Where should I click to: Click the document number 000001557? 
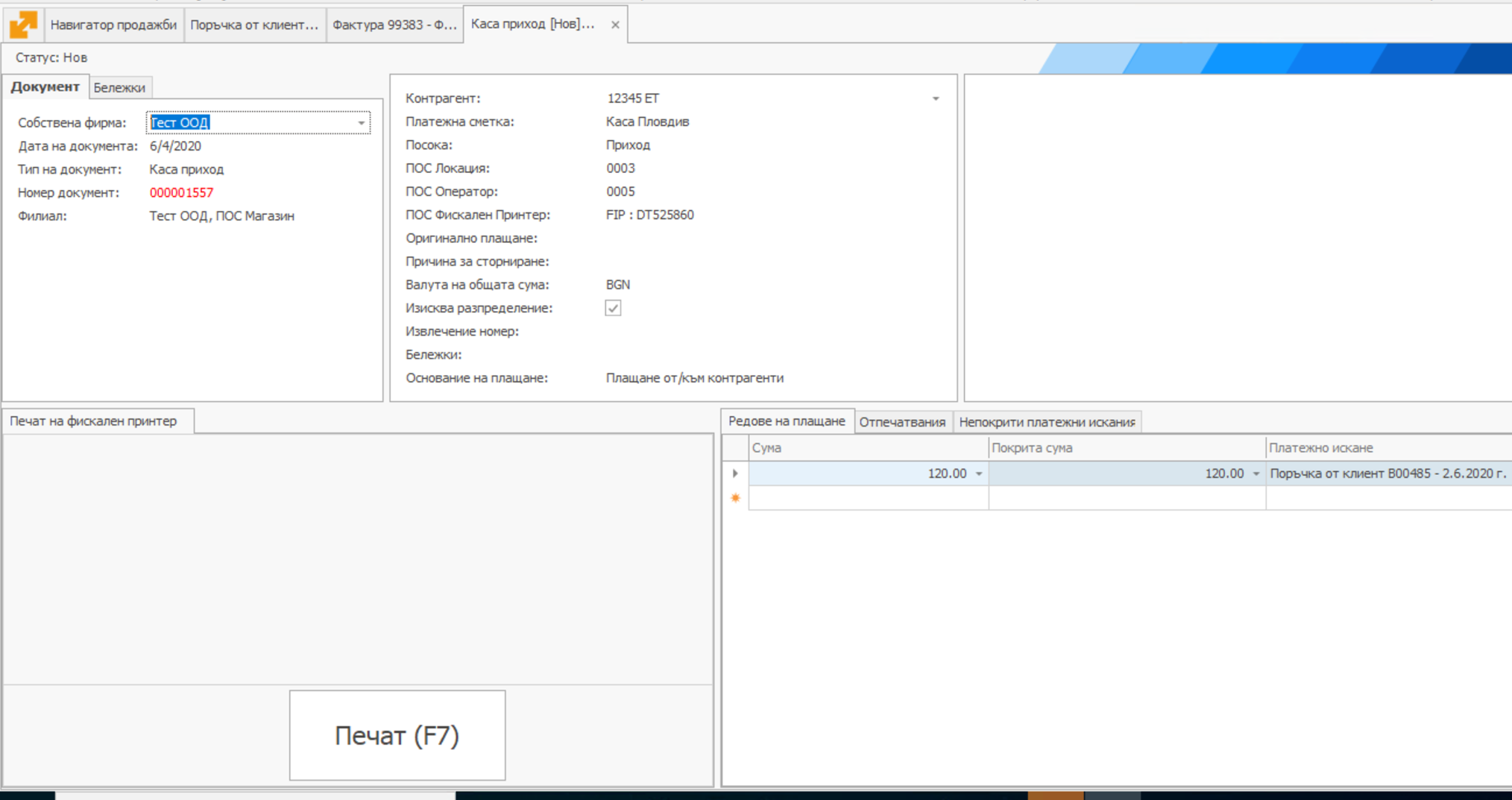pyautogui.click(x=181, y=192)
